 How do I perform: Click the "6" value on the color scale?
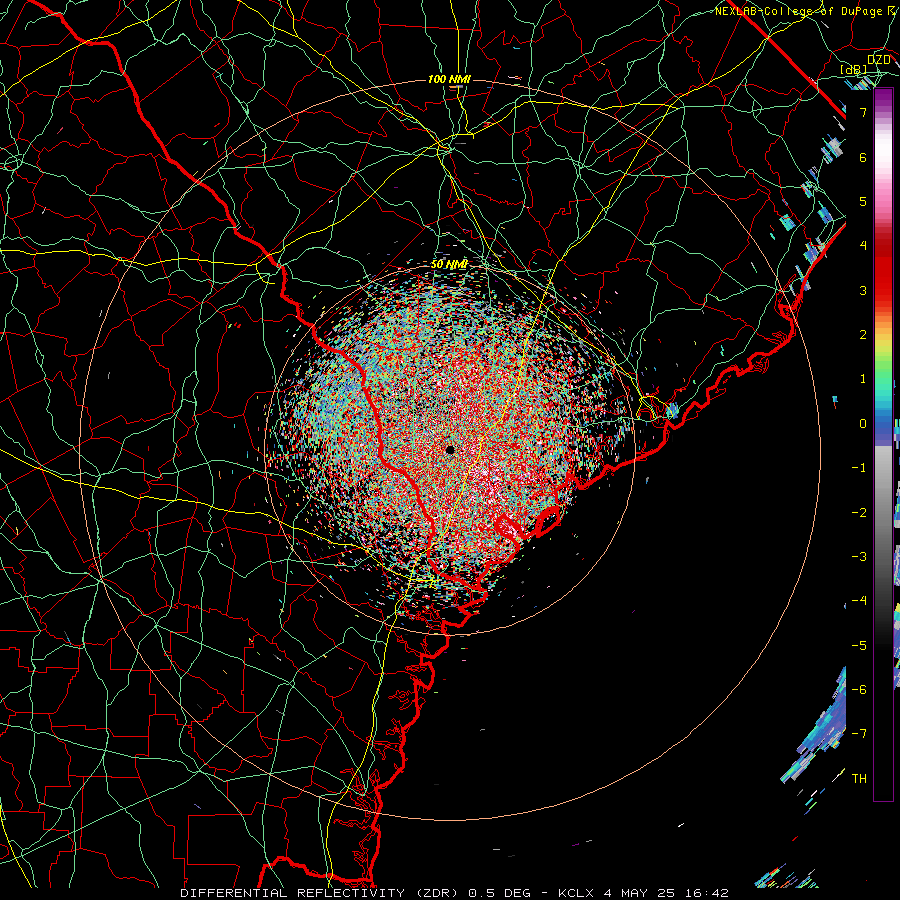pos(863,157)
